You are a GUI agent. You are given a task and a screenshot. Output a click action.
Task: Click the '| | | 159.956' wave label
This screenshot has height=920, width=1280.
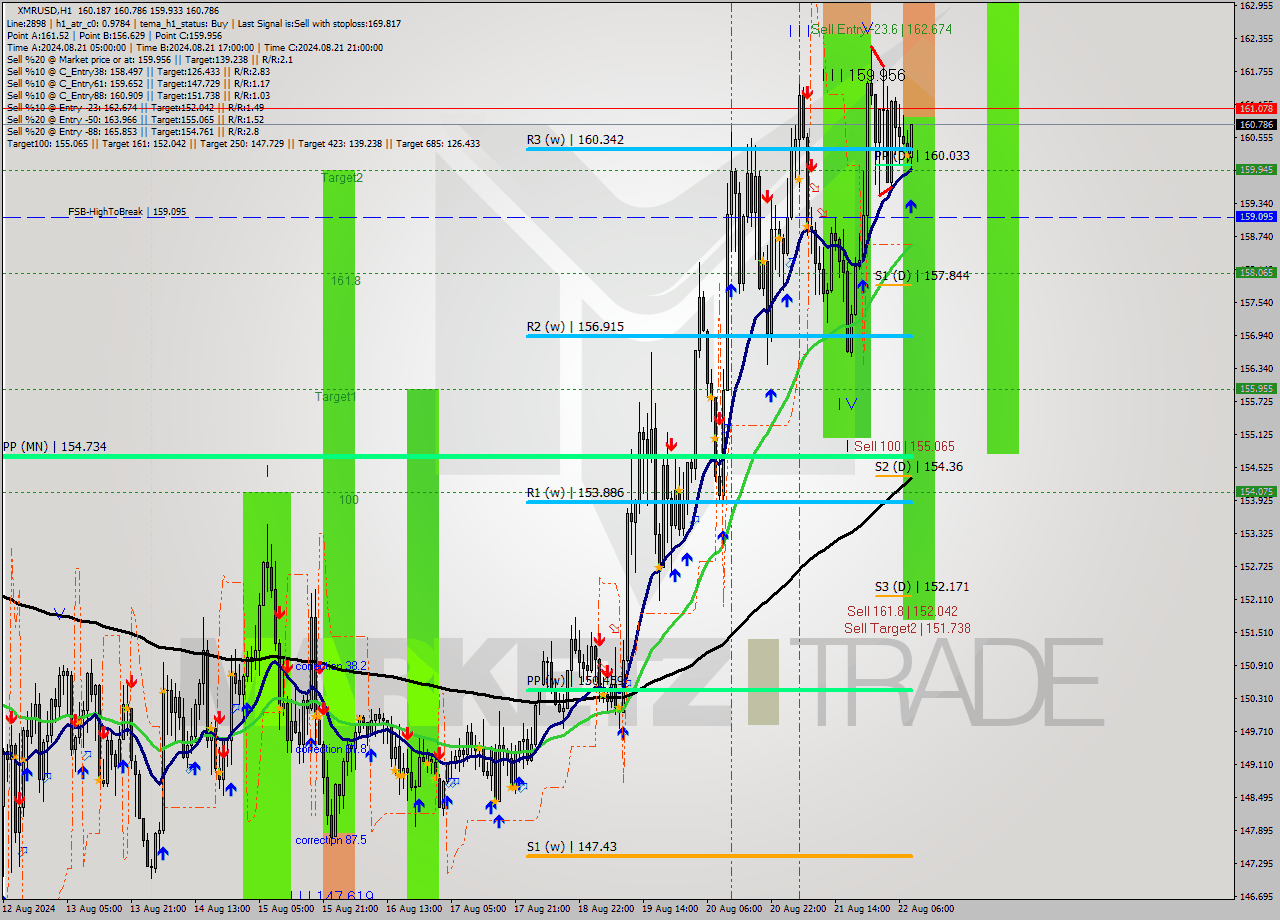point(864,75)
